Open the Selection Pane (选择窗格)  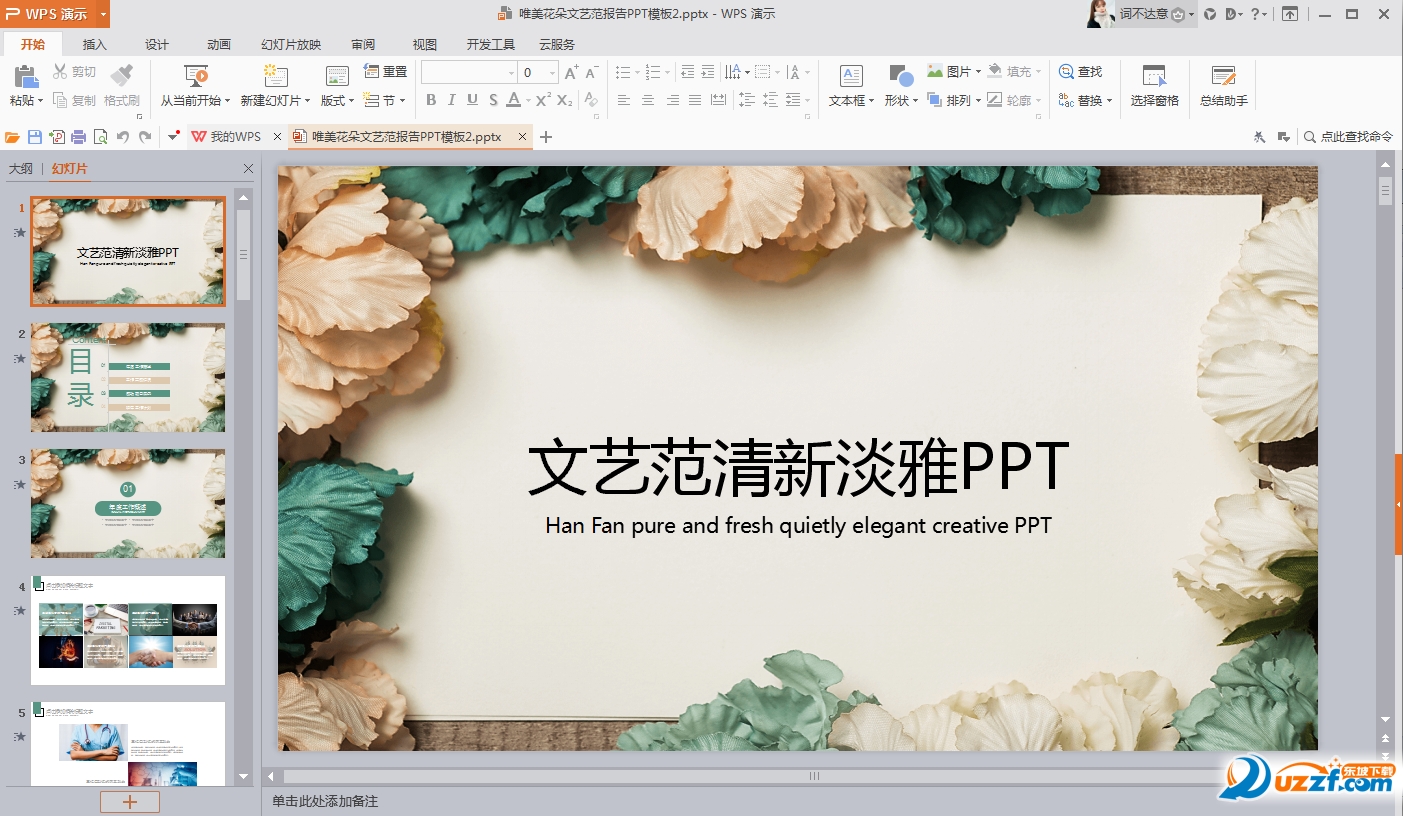coord(1155,86)
